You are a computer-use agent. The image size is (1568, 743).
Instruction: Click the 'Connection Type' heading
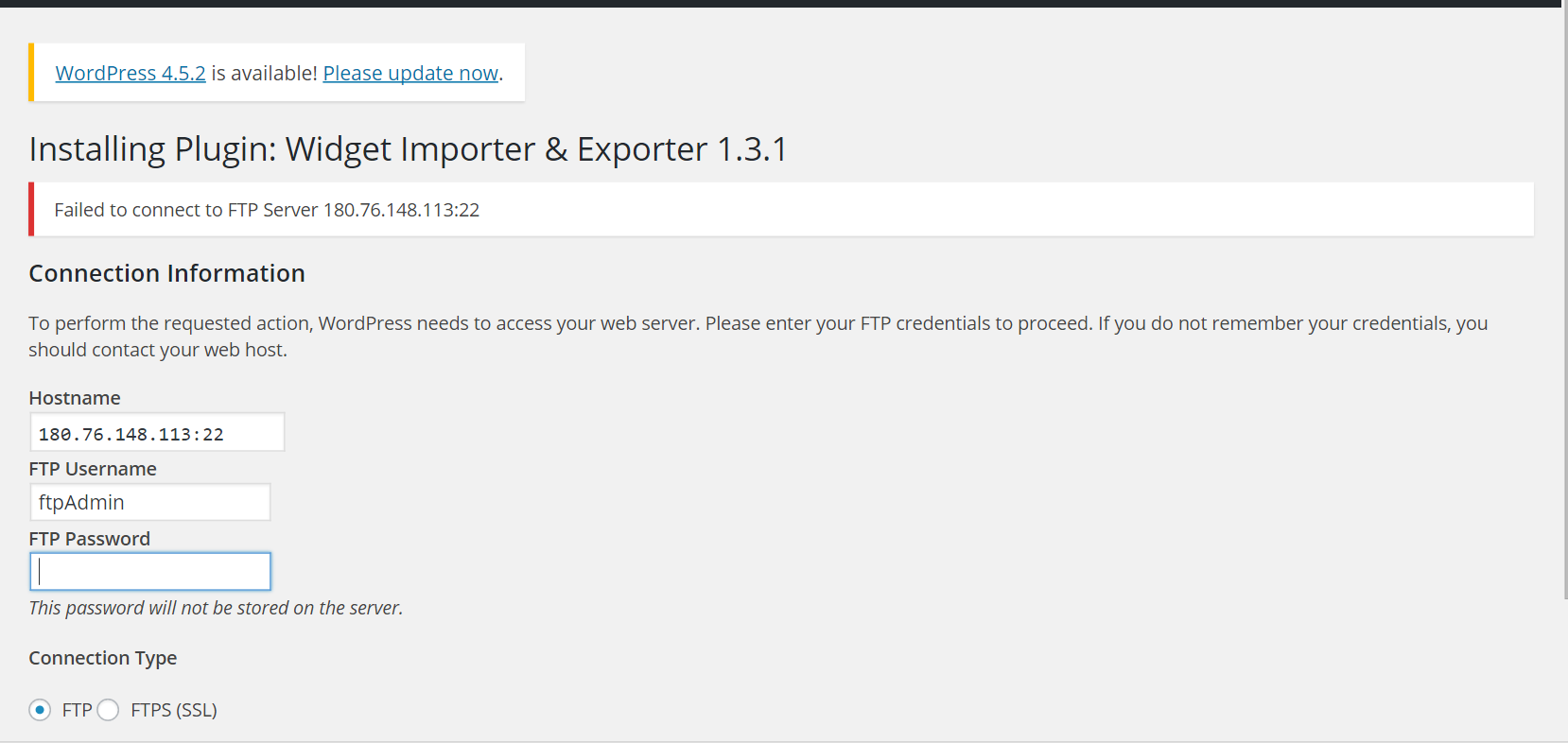tap(103, 658)
